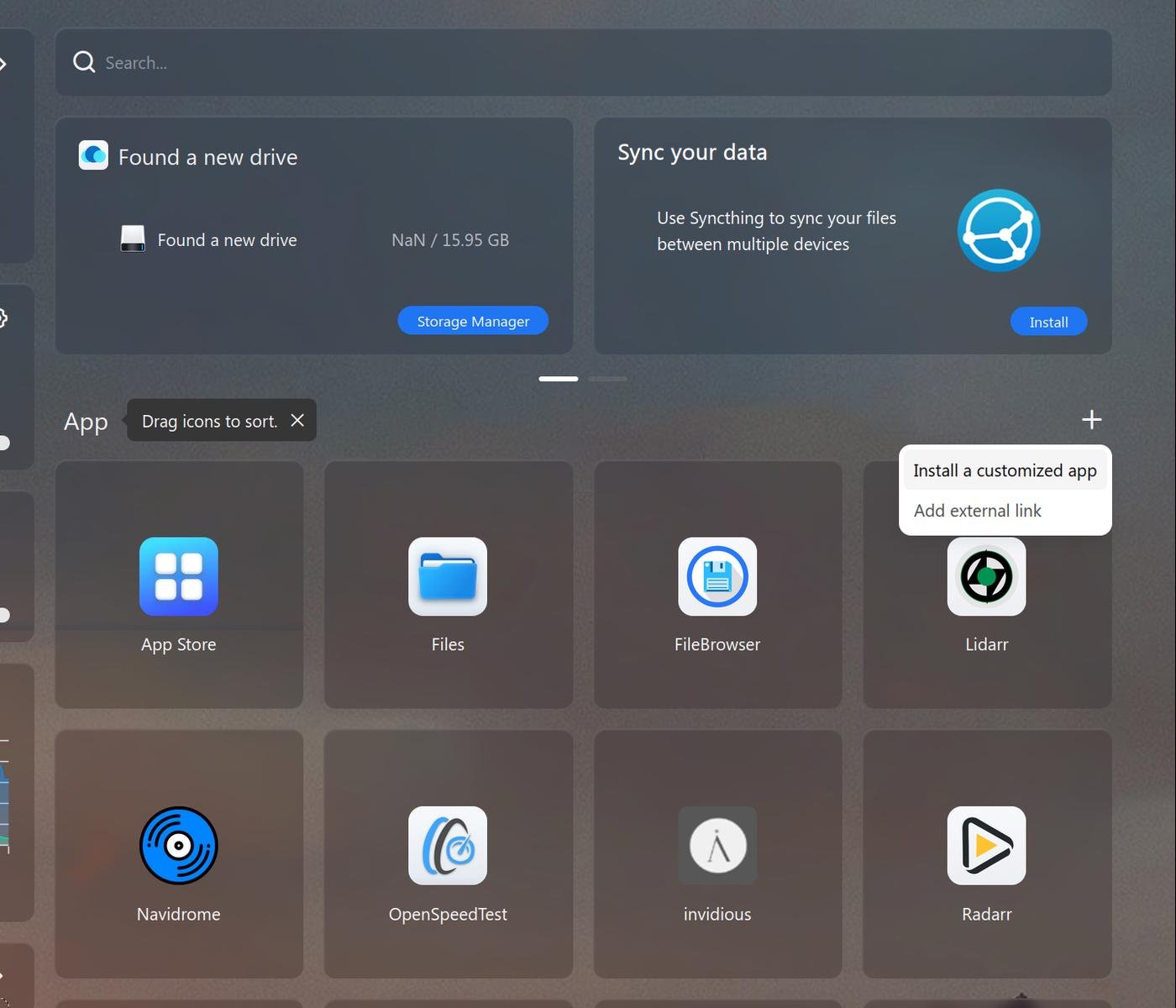Click the Found a new drive entry
The width and height of the screenshot is (1176, 1008).
coord(227,240)
